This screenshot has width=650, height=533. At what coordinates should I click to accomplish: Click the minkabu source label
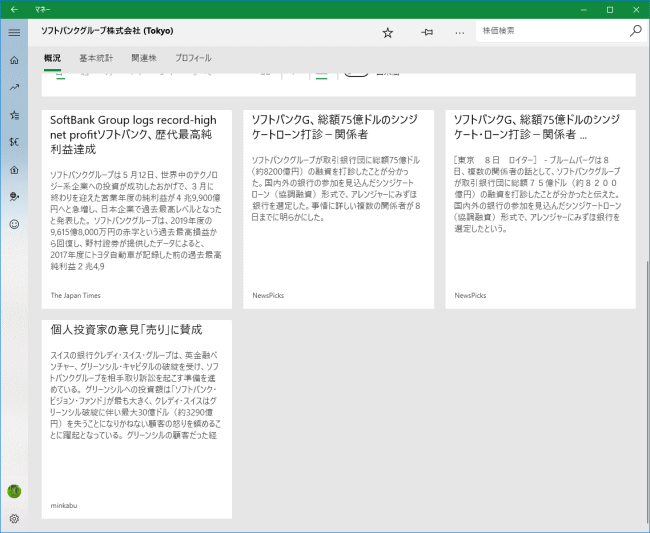click(64, 506)
